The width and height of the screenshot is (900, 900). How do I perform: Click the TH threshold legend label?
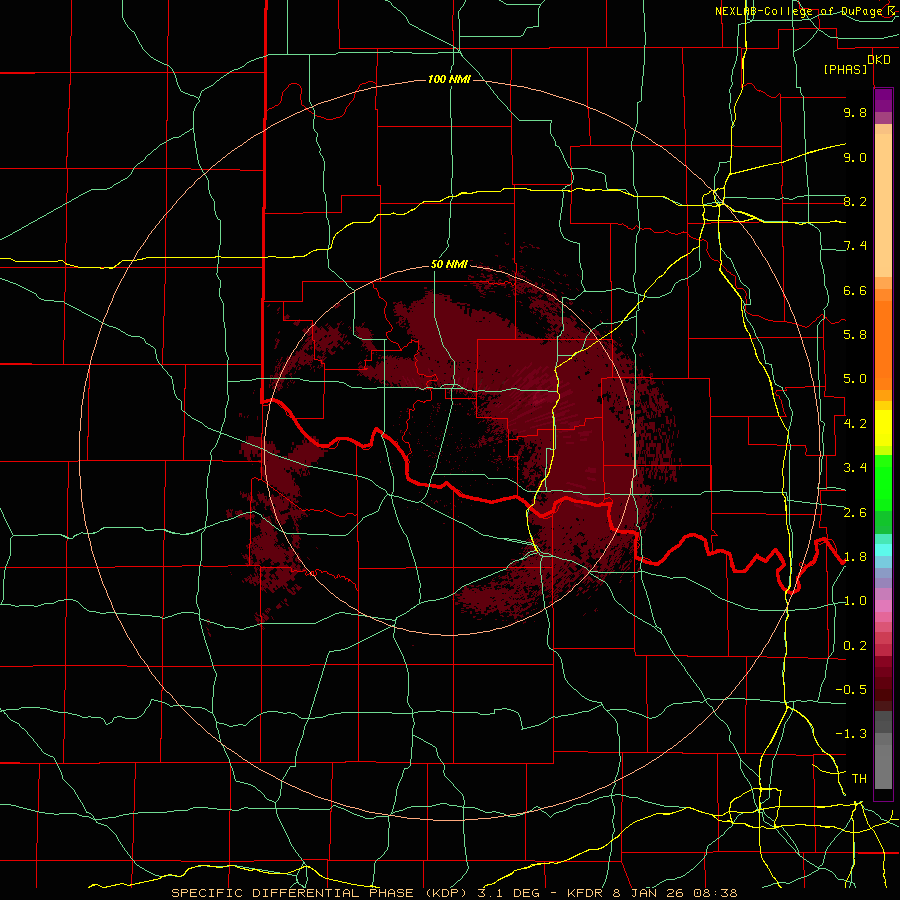pyautogui.click(x=859, y=779)
